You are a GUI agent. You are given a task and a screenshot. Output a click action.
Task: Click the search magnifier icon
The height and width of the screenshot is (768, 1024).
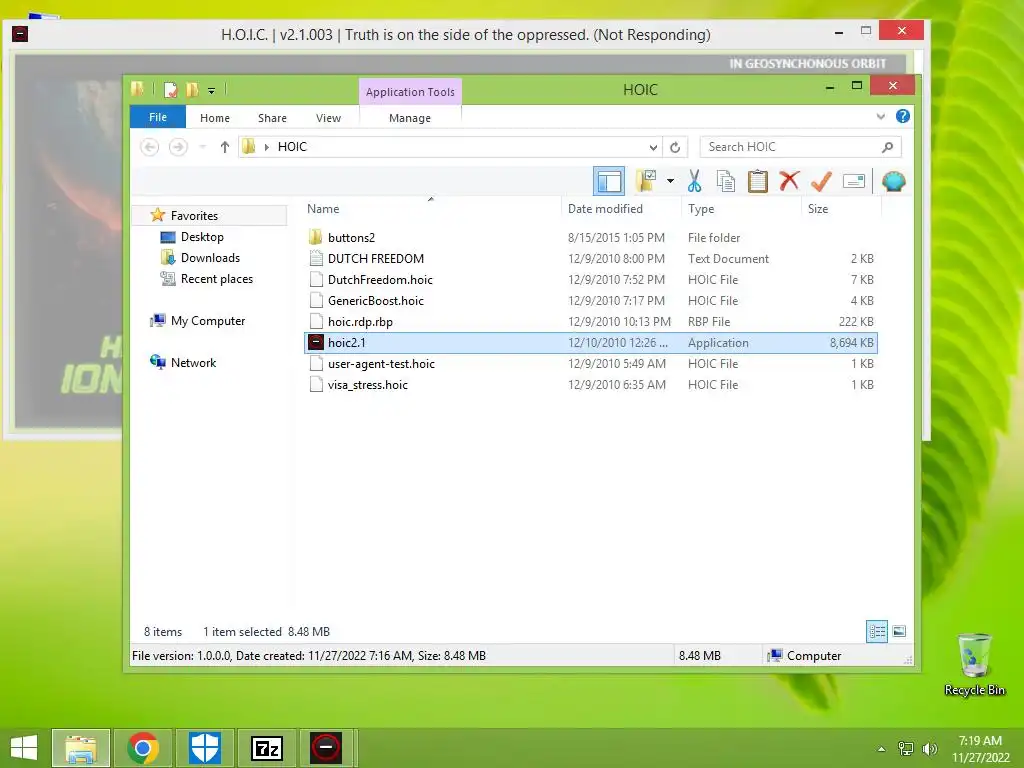888,147
